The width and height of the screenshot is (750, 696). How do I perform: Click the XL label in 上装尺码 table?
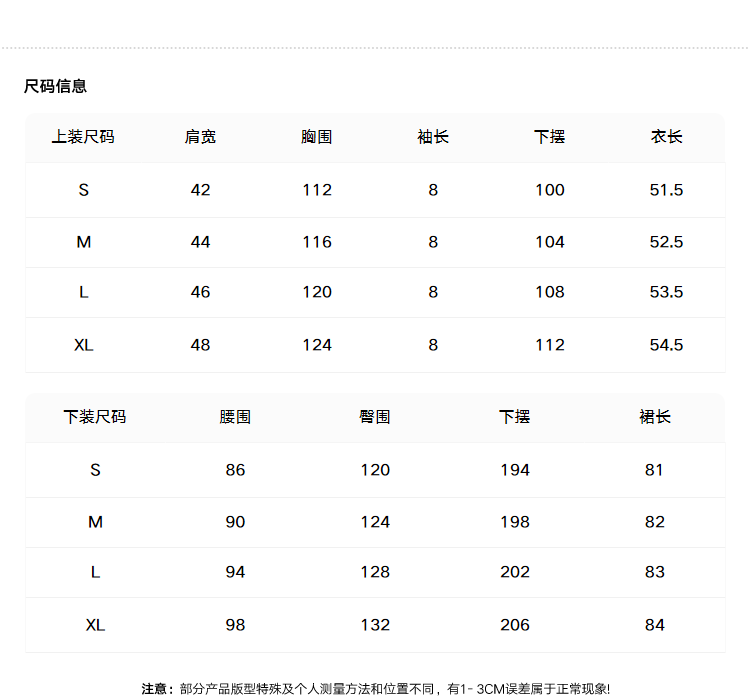(83, 345)
